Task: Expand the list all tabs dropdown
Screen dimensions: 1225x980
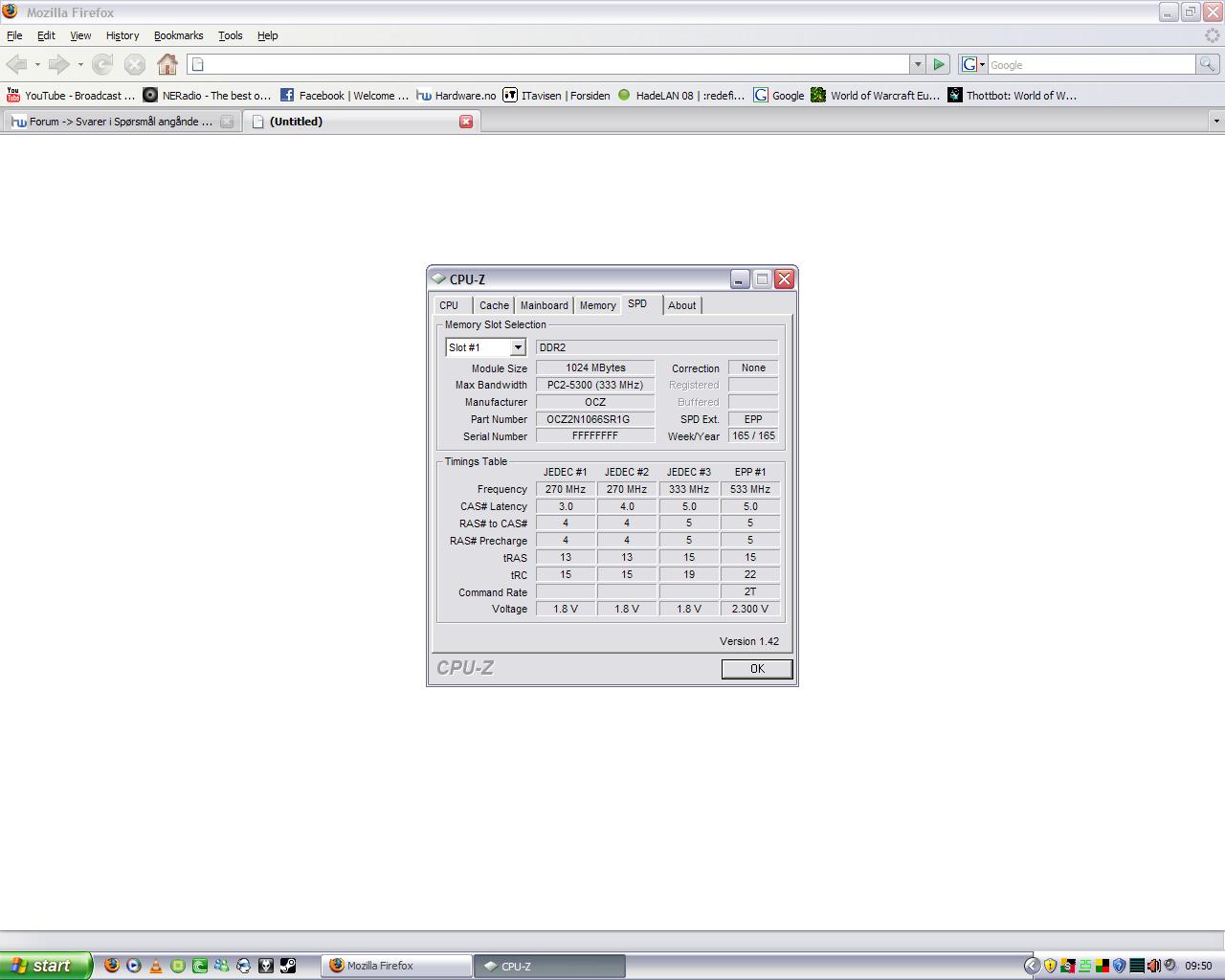Action: point(1216,122)
